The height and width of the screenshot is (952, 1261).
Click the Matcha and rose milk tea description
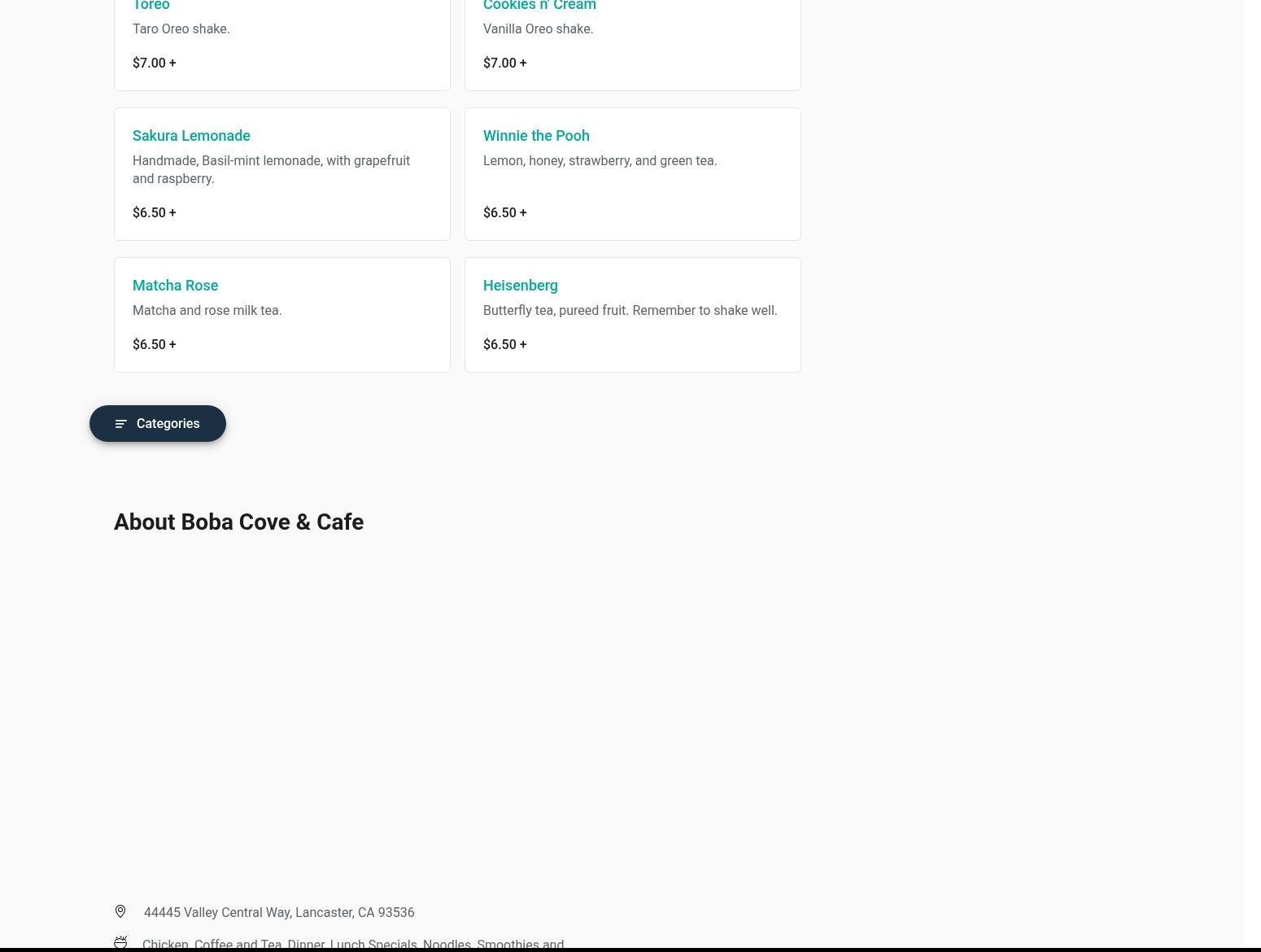pyautogui.click(x=207, y=310)
